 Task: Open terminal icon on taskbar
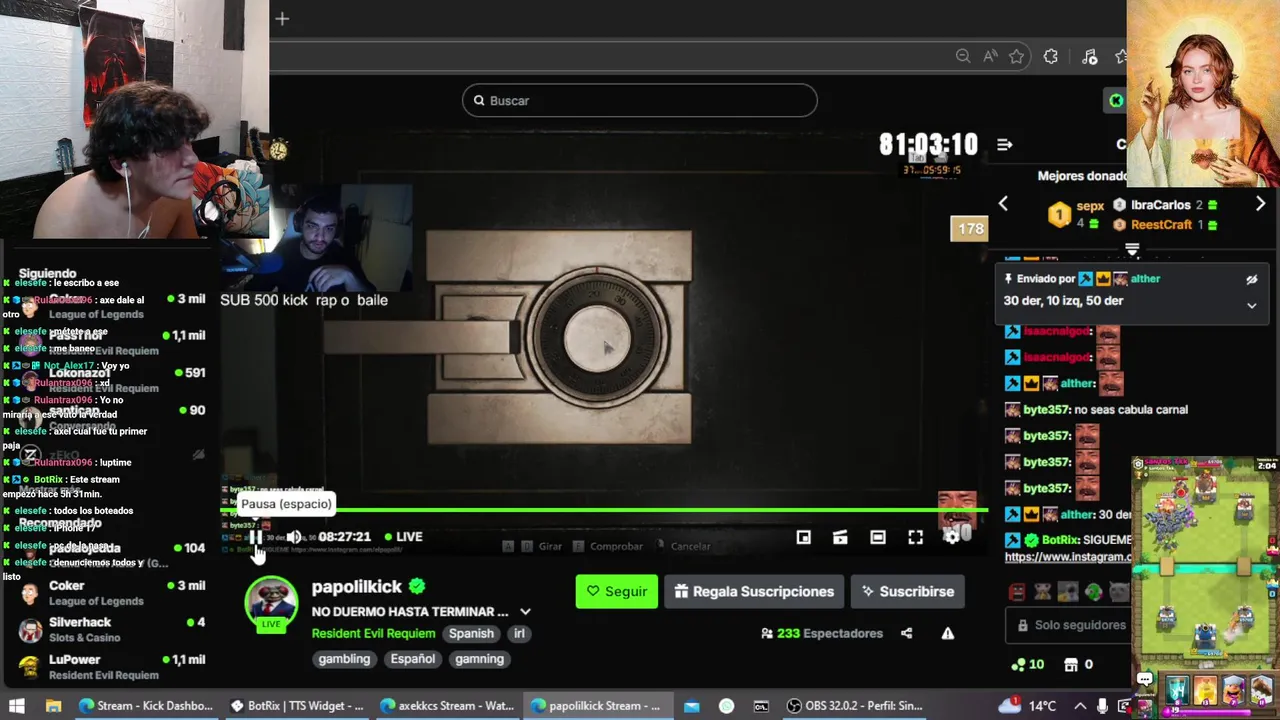pos(761,705)
